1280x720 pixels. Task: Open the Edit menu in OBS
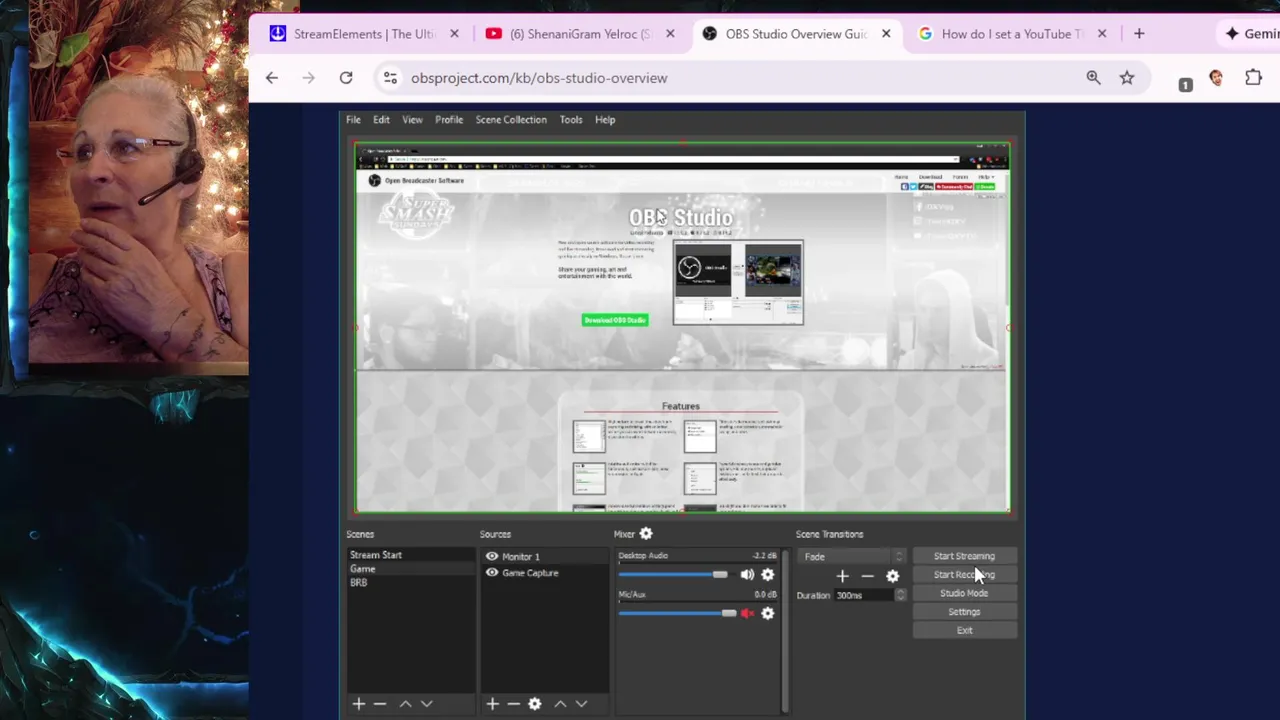[x=381, y=120]
